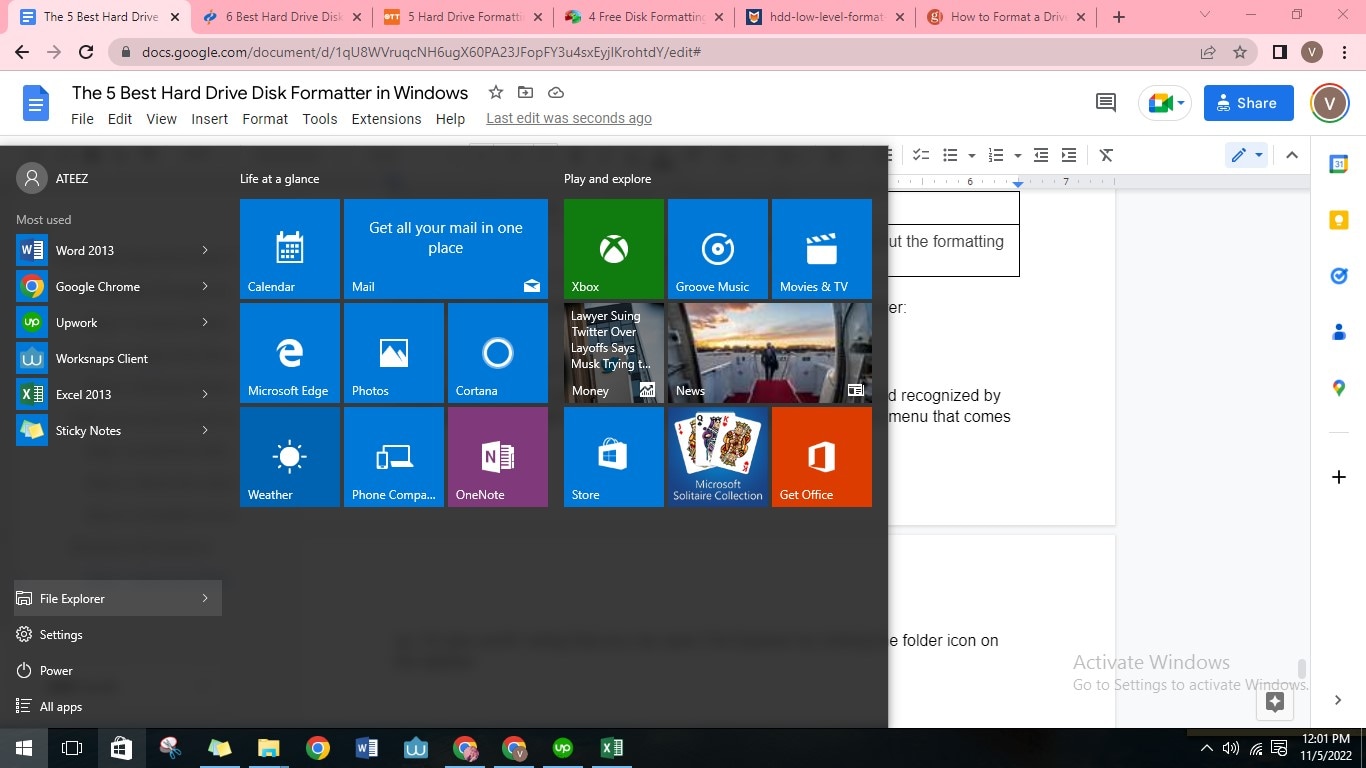Click the Last edit was seconds ago link
This screenshot has height=768, width=1366.
[569, 118]
